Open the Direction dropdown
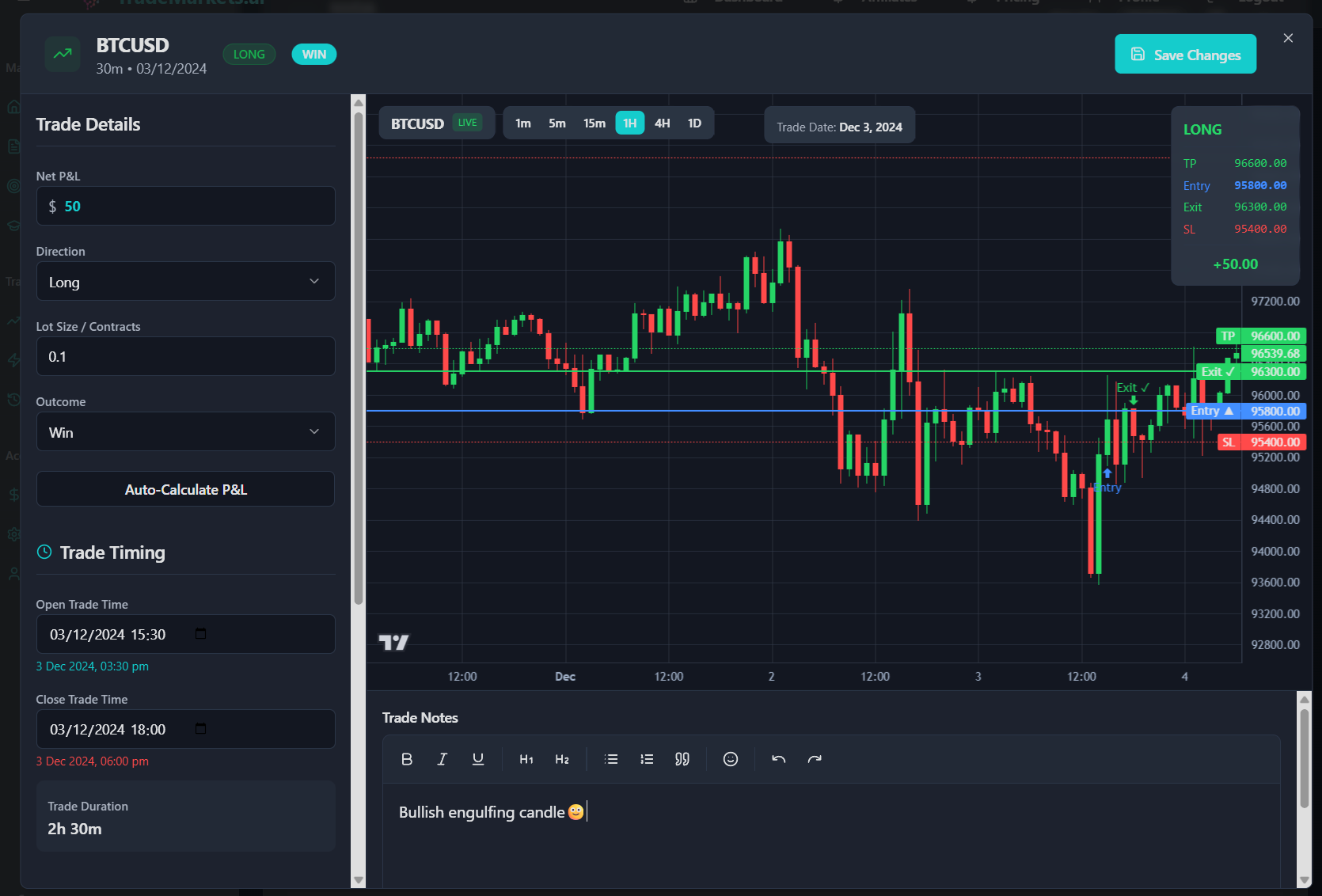Screen dimensions: 1322x896 point(185,281)
